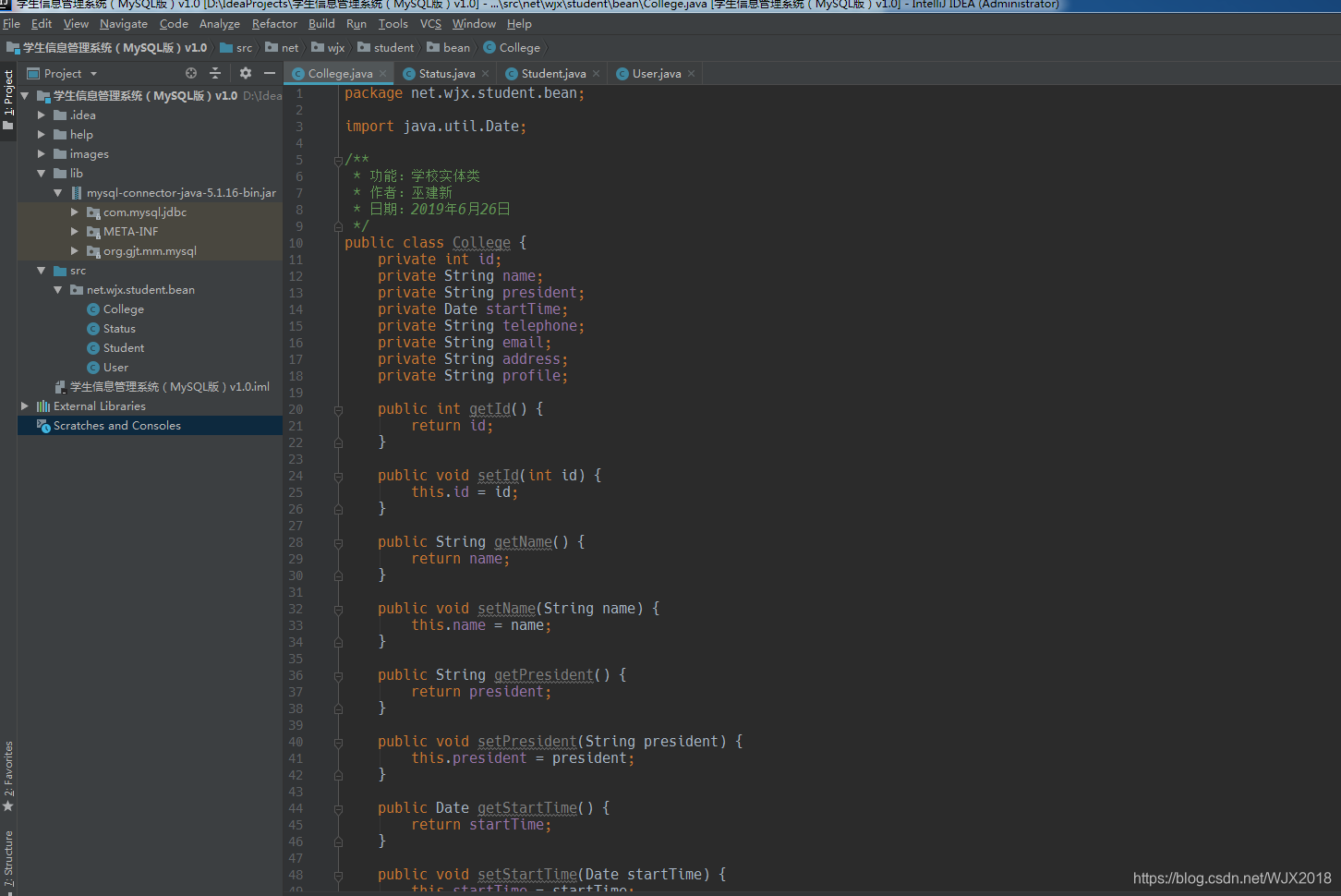Image resolution: width=1341 pixels, height=896 pixels.
Task: Open the File menu
Action: pos(11,24)
